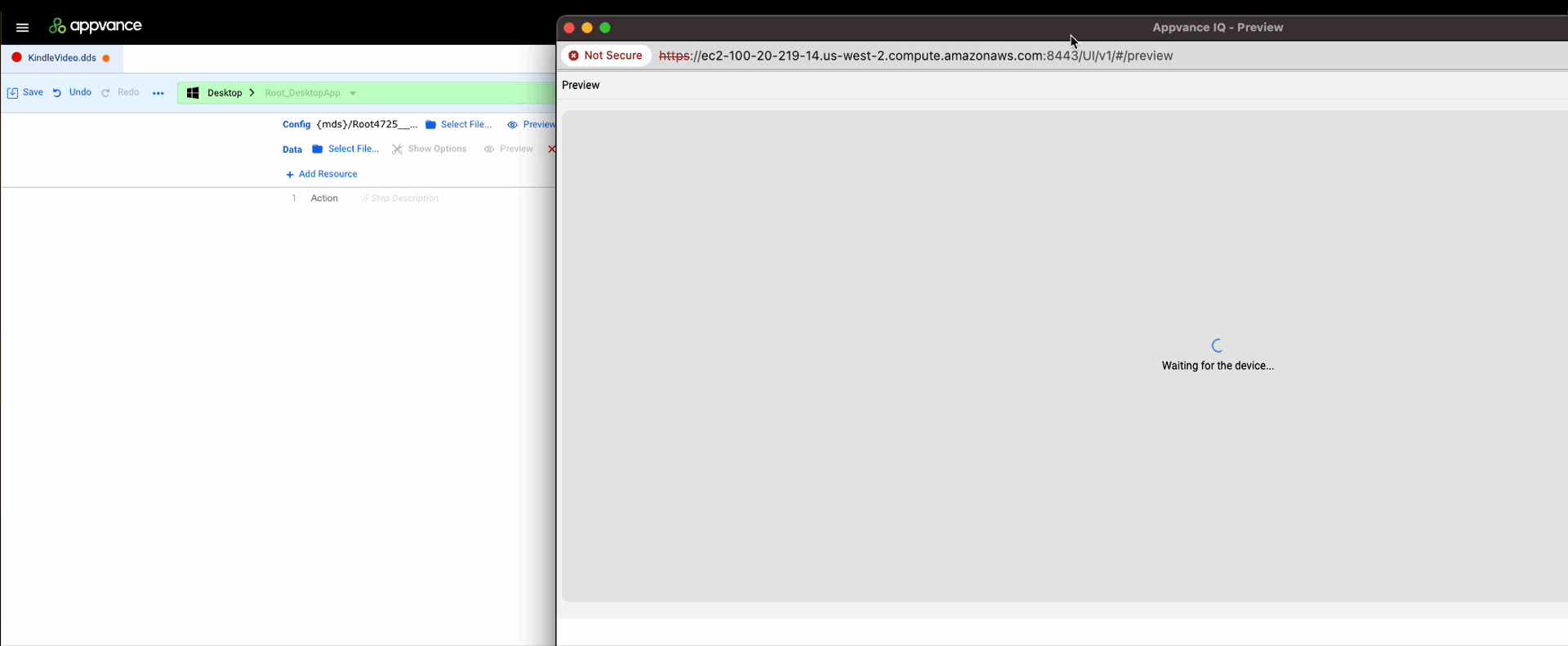Open the three-dots more options menu

point(158,93)
